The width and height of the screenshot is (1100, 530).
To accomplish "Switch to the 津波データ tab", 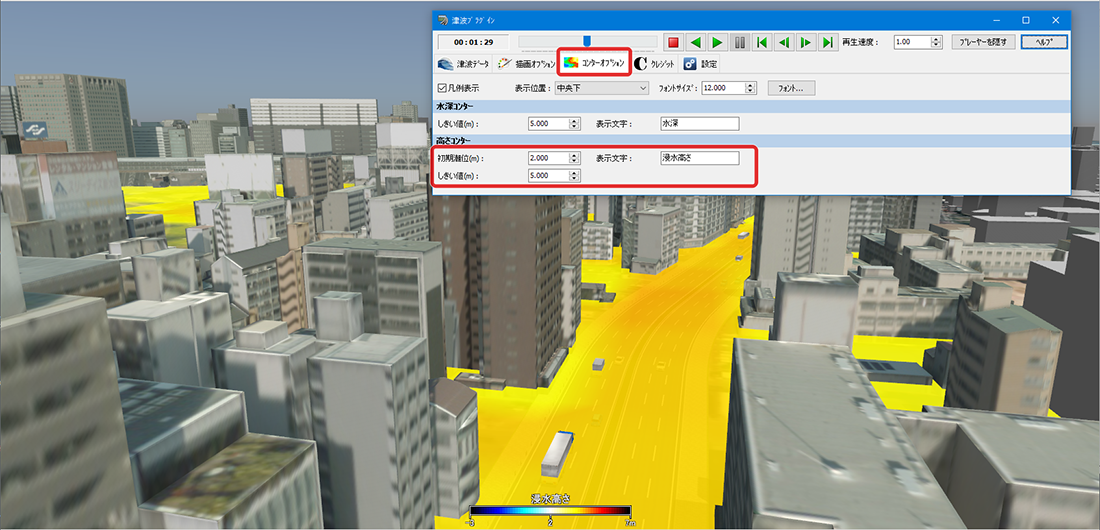I will (x=463, y=64).
